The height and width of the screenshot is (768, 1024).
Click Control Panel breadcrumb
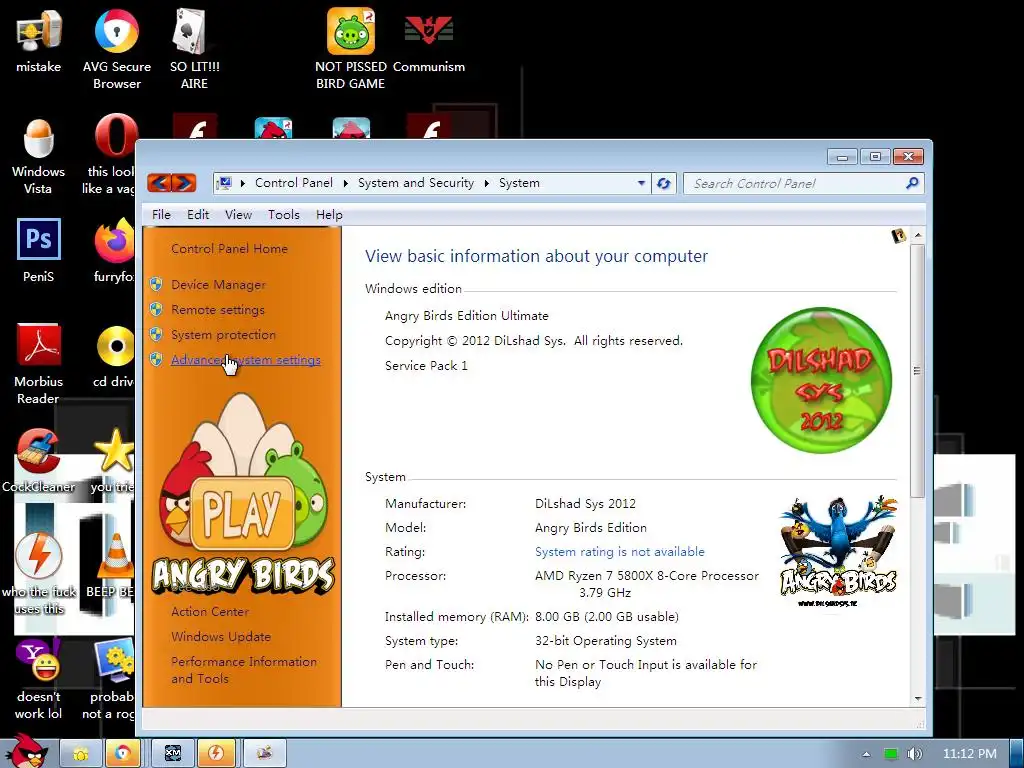tap(294, 184)
